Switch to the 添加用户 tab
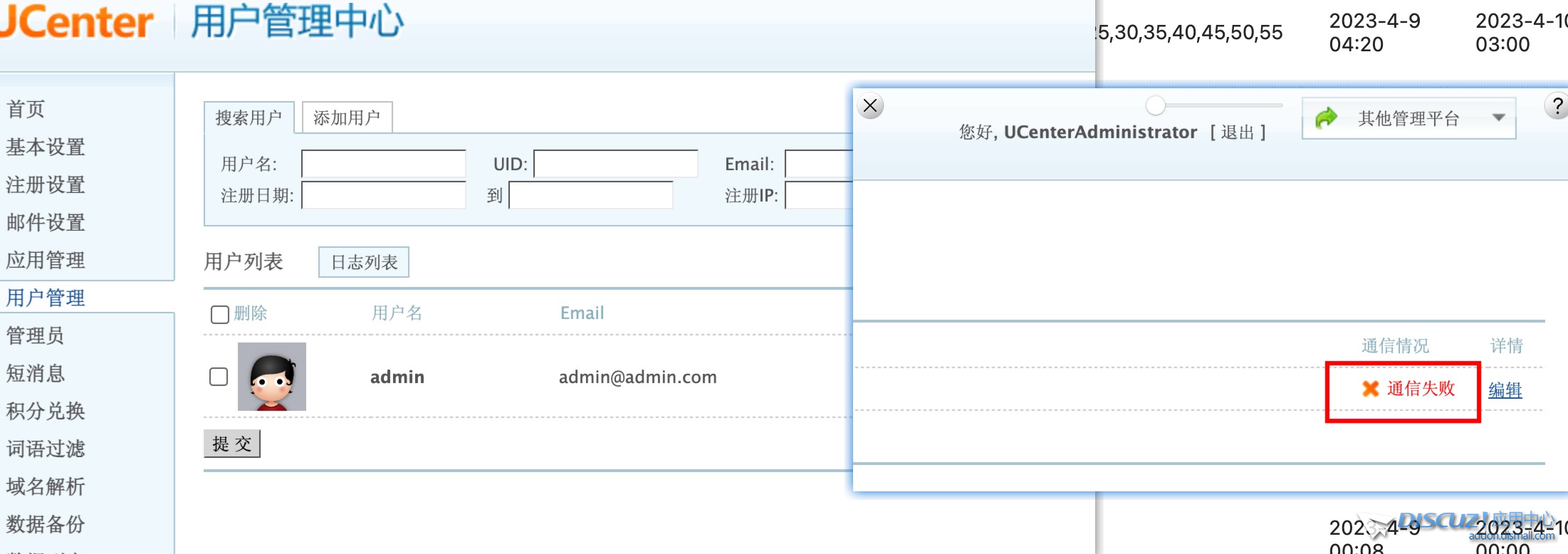1568x554 pixels. (x=347, y=117)
